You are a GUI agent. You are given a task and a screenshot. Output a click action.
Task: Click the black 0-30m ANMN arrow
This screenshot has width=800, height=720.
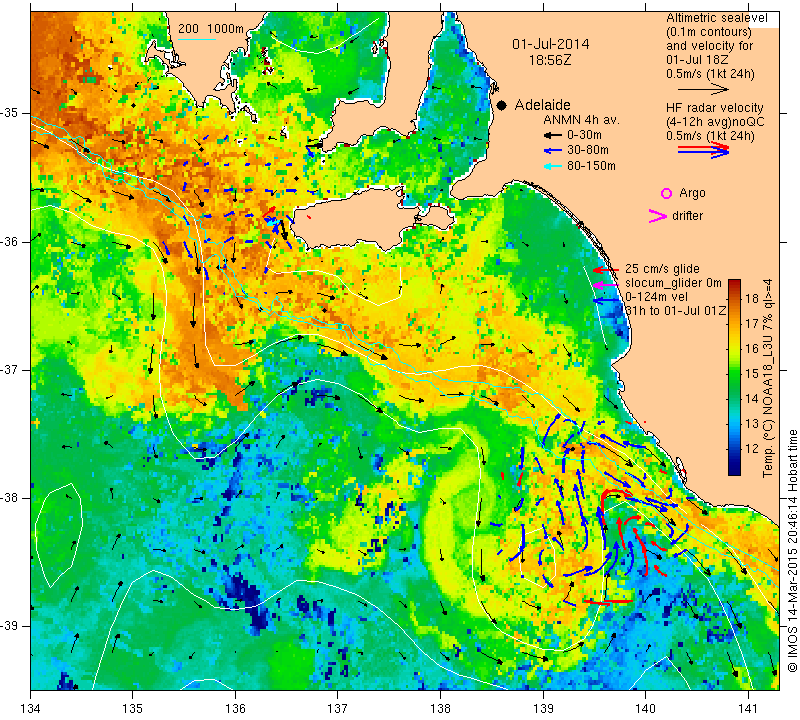click(553, 135)
